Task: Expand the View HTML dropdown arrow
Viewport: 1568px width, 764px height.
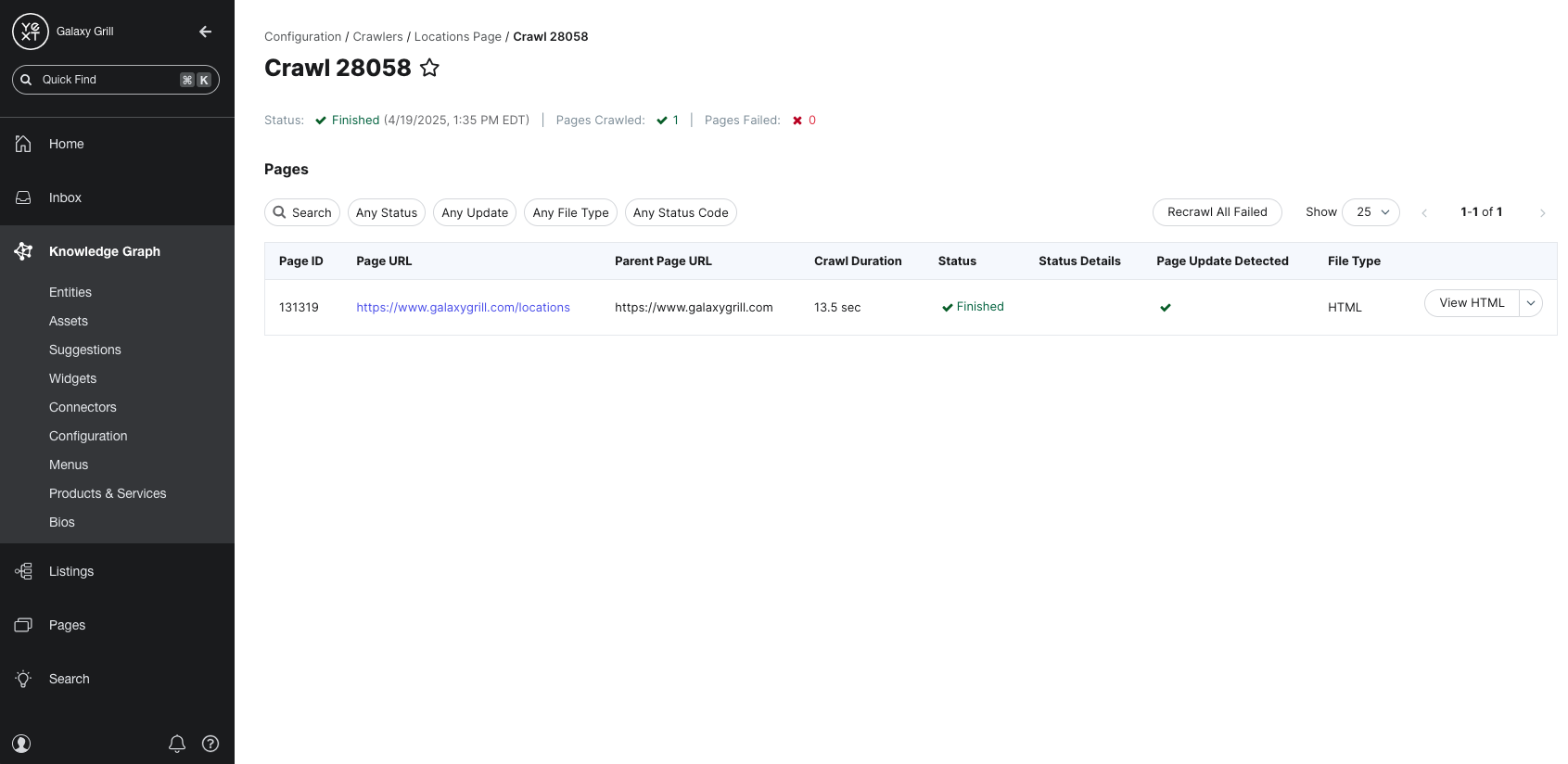Action: [x=1531, y=303]
